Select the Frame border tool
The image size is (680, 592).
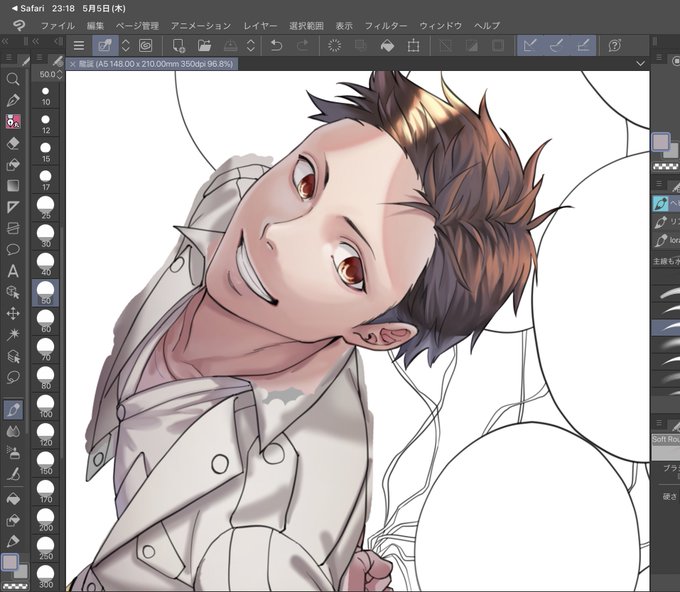[13, 228]
